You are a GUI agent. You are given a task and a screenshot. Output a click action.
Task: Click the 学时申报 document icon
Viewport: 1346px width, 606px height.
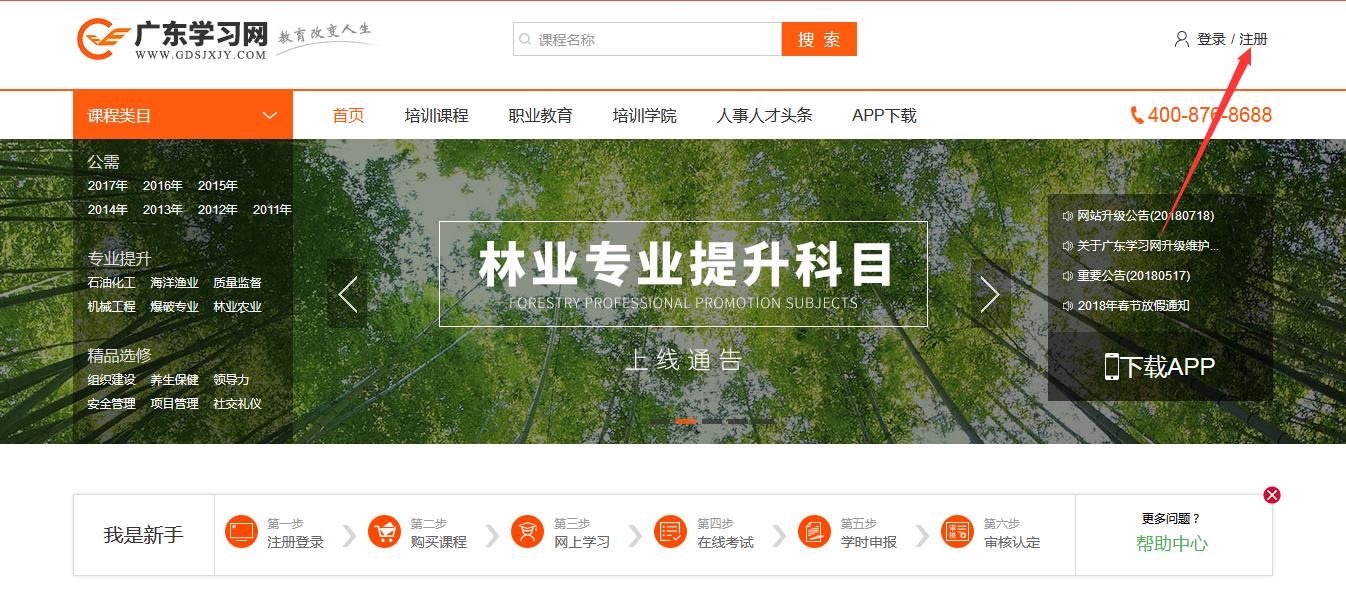pos(814,532)
